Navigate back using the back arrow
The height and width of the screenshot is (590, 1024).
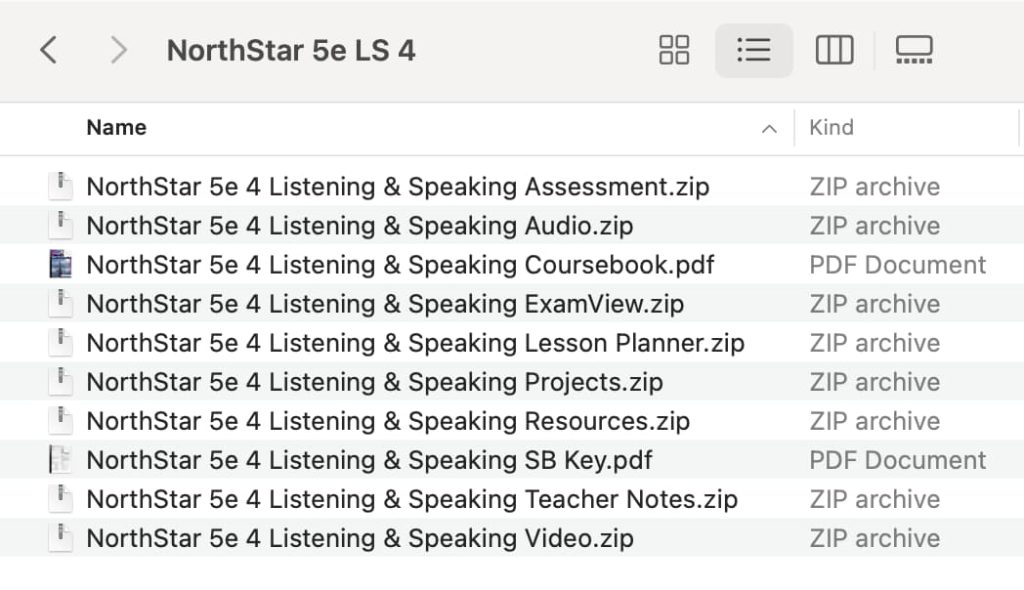pos(49,49)
